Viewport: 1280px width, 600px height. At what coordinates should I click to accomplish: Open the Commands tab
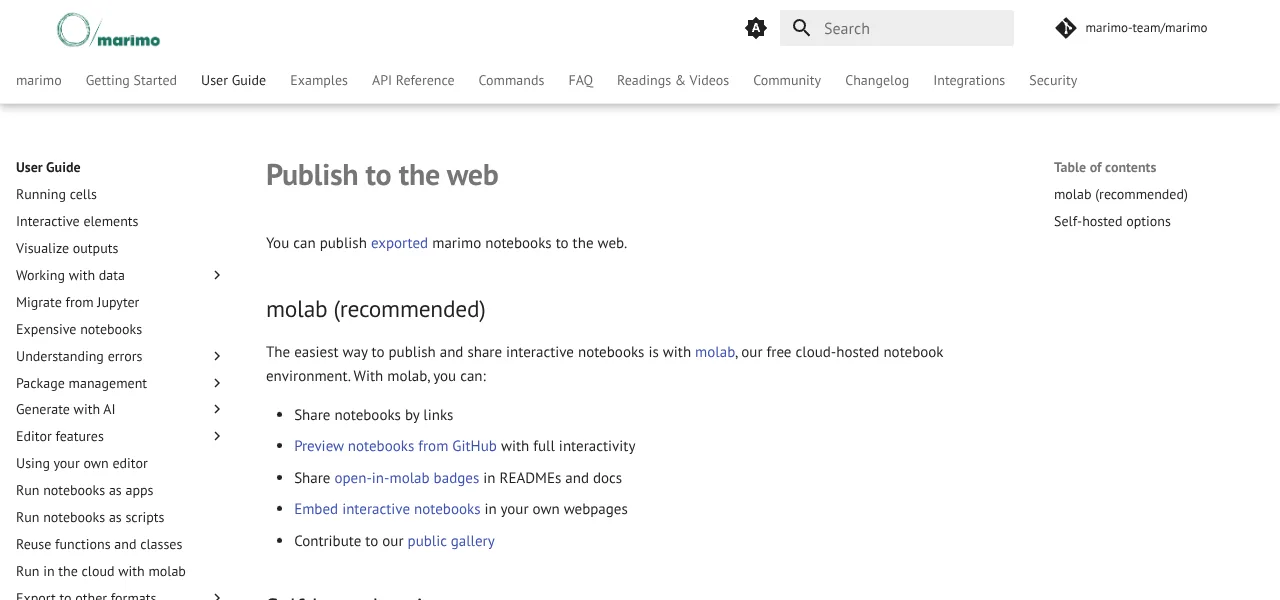tap(511, 80)
